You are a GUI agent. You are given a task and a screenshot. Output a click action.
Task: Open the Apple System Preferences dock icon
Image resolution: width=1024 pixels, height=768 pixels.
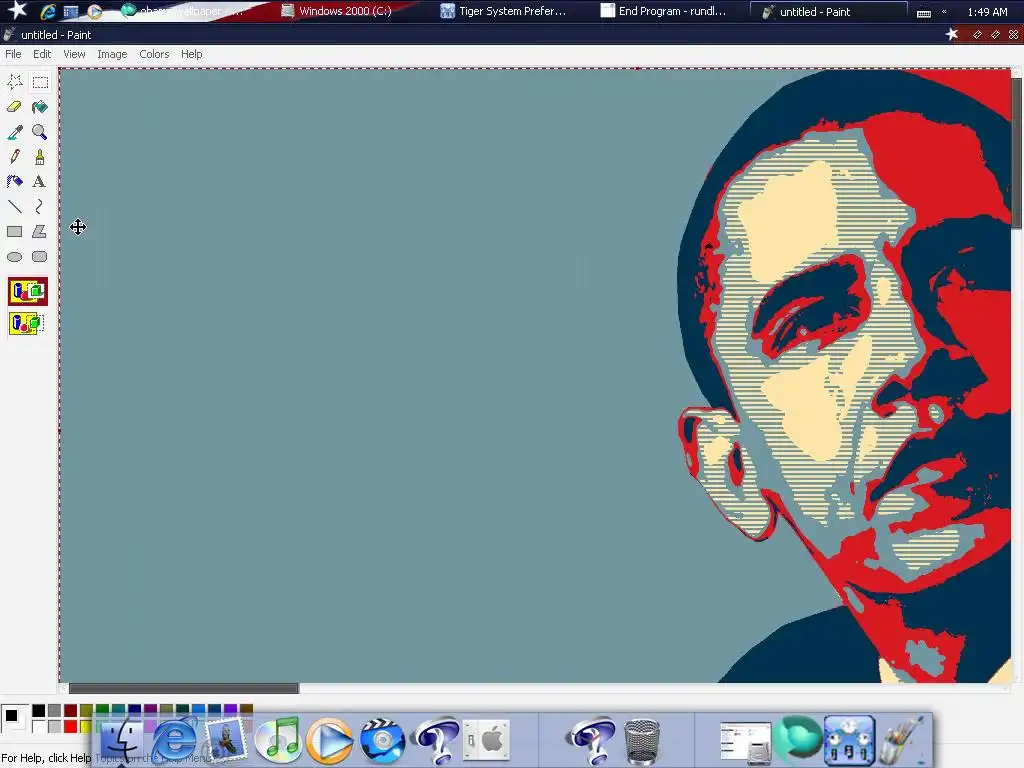[x=486, y=741]
